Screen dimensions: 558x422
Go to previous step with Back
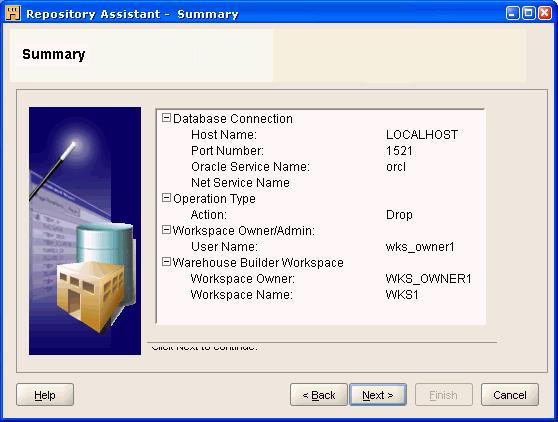319,395
